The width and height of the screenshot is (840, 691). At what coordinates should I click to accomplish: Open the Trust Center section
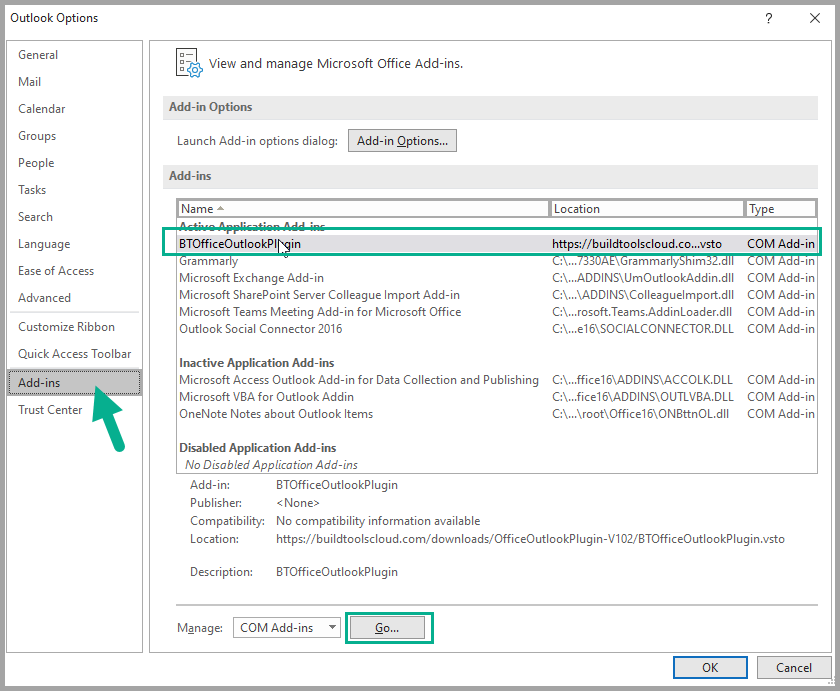pos(50,409)
